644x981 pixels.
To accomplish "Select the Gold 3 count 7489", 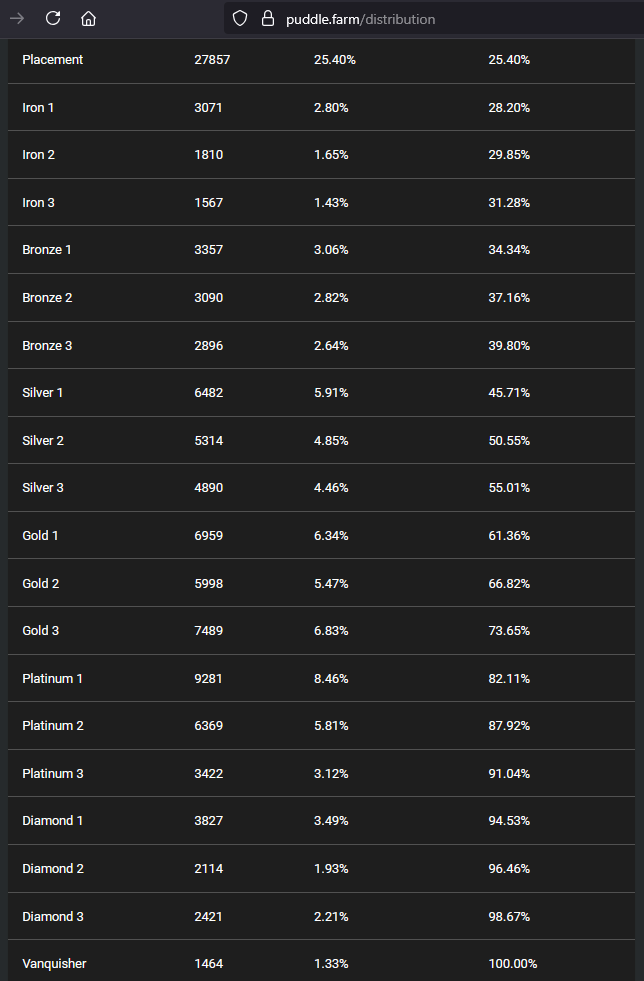I will point(208,631).
